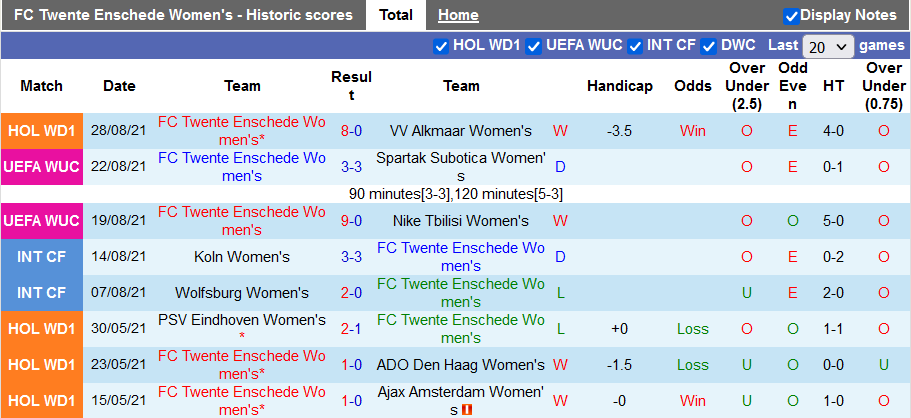
Task: Click the UEFA WUC label for 22/08/21 match
Action: pyautogui.click(x=42, y=167)
